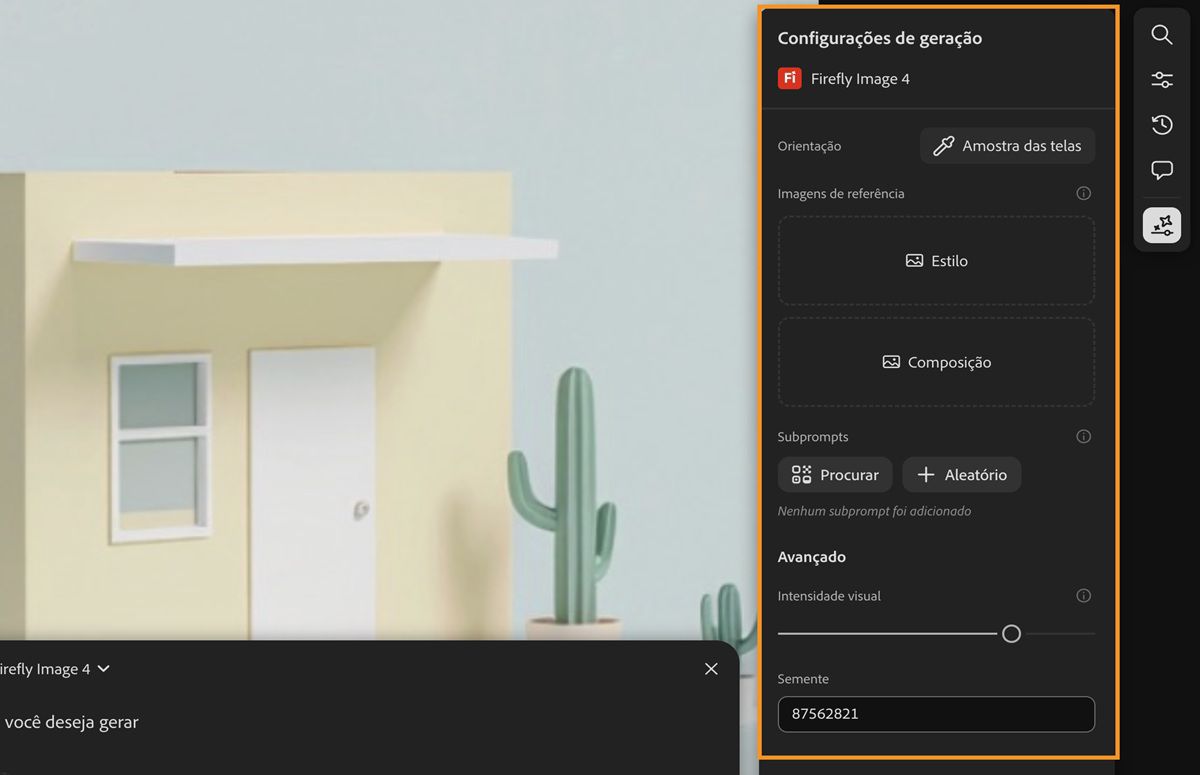Add a random subprompt with Aleatório

click(x=961, y=474)
